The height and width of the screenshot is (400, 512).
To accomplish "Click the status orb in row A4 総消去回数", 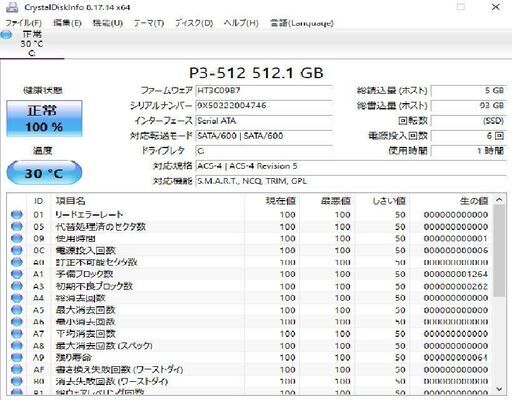I will [x=17, y=298].
